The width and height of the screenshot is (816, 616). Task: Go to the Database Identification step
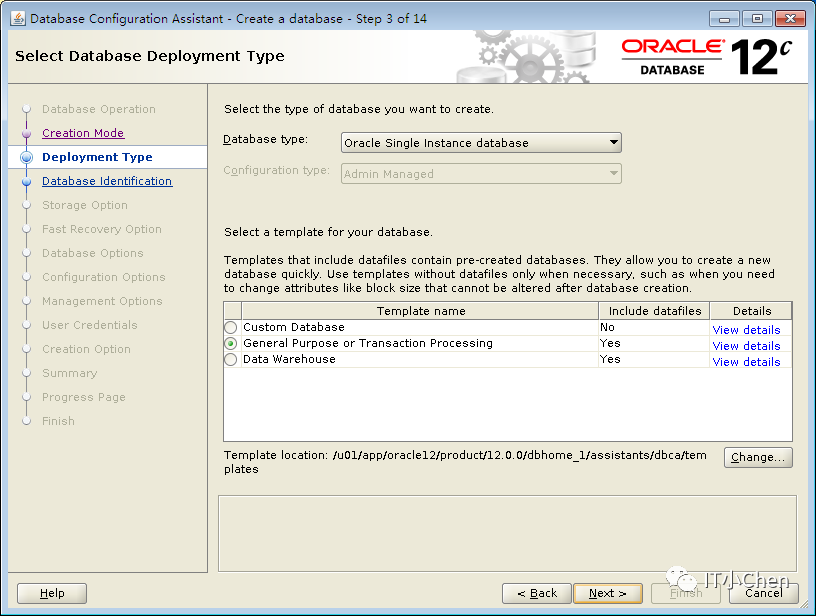coord(107,181)
